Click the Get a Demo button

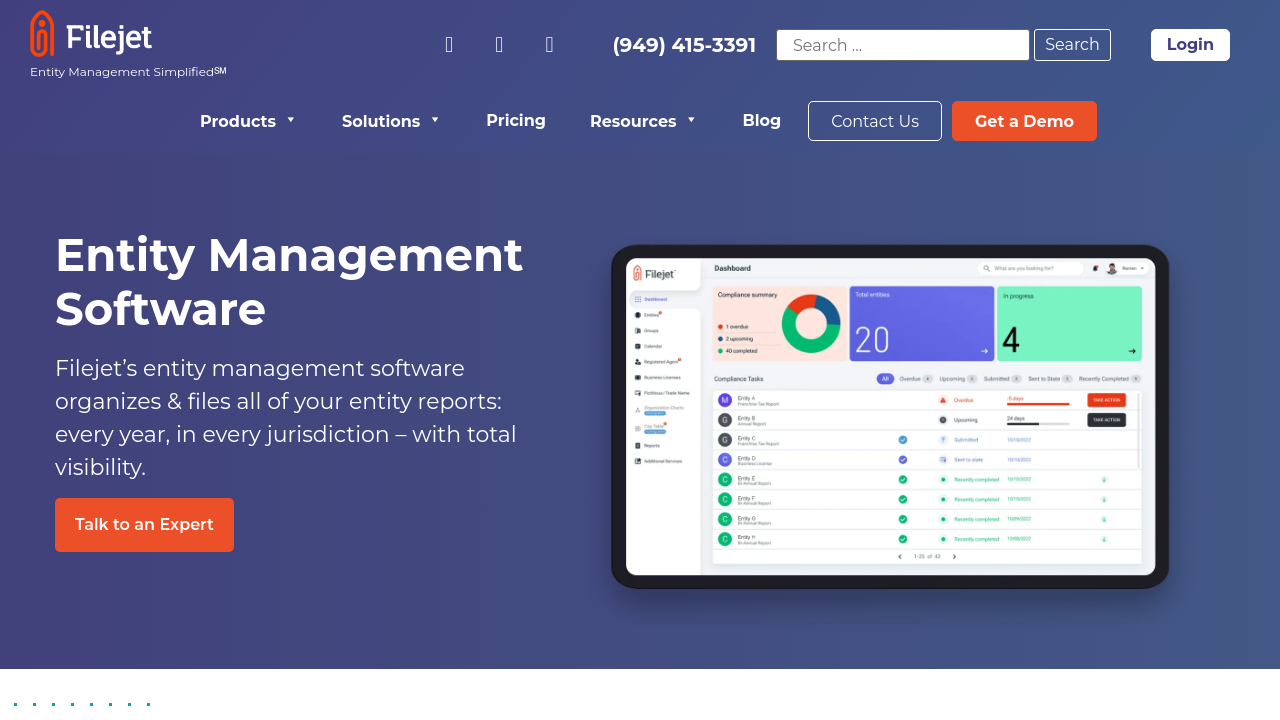pos(1024,120)
